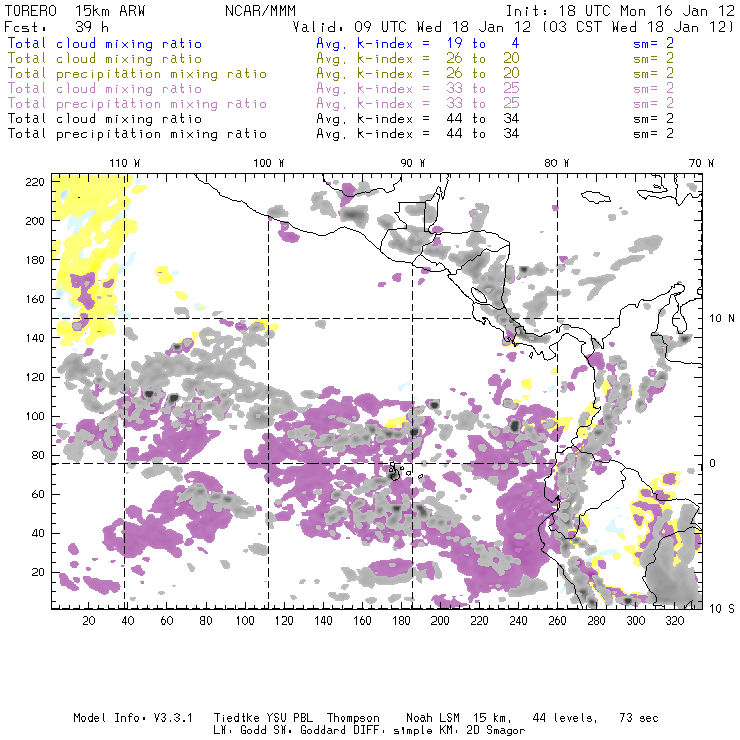Select '73 sec' timestep text
740x740 pixels.
pos(639,718)
